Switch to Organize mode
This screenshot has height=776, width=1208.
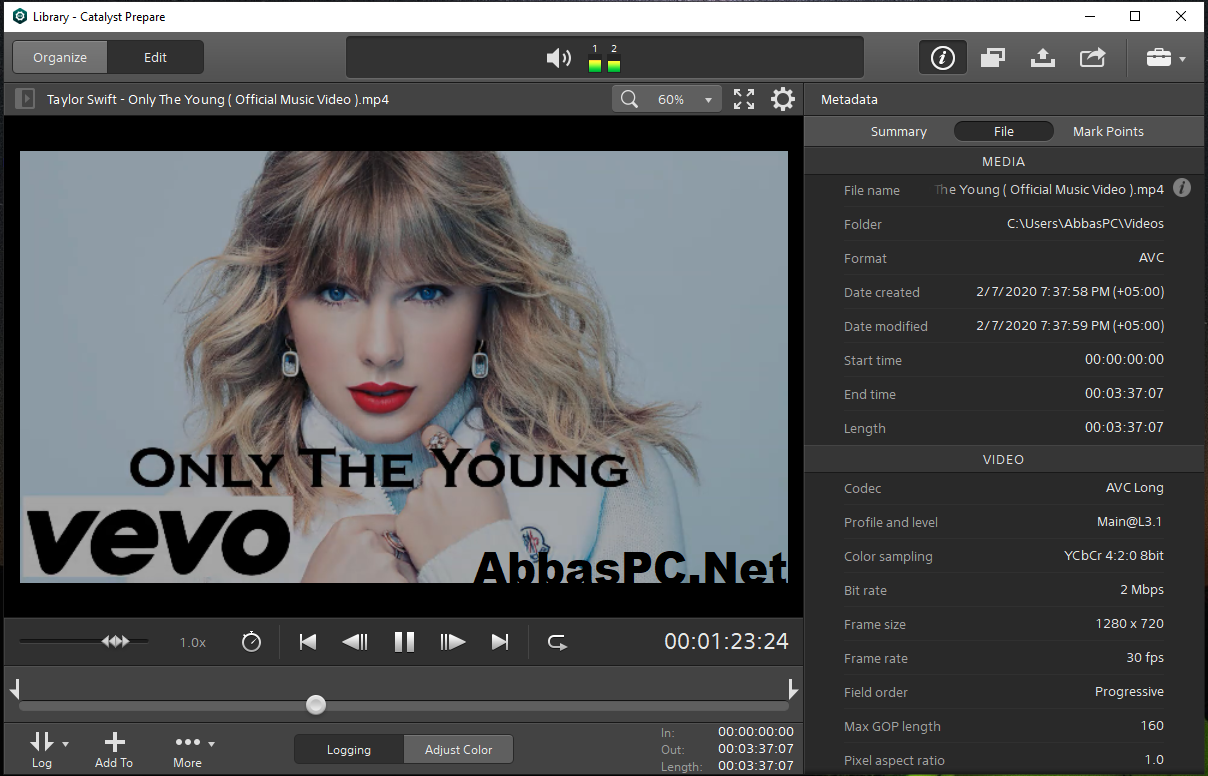coord(60,57)
